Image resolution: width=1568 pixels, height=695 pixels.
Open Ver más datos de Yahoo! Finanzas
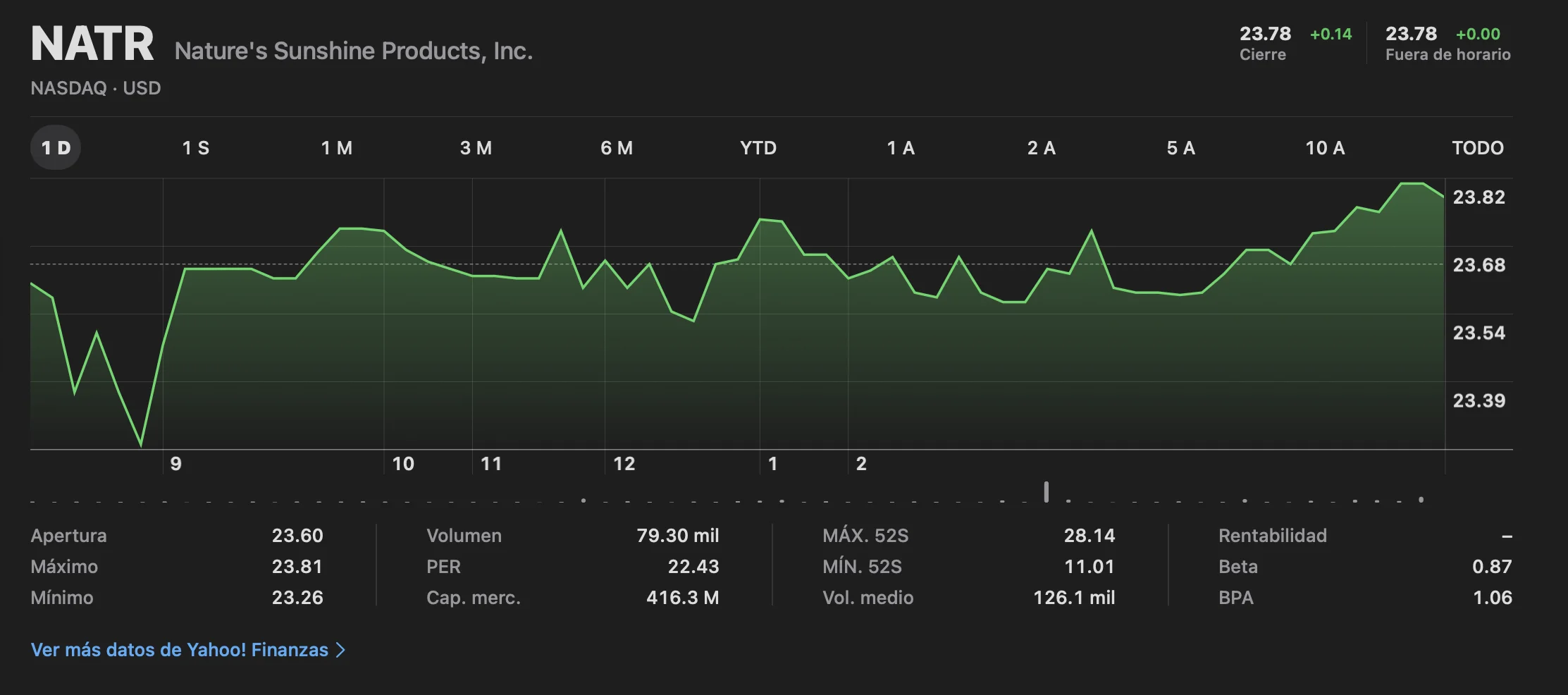click(178, 649)
